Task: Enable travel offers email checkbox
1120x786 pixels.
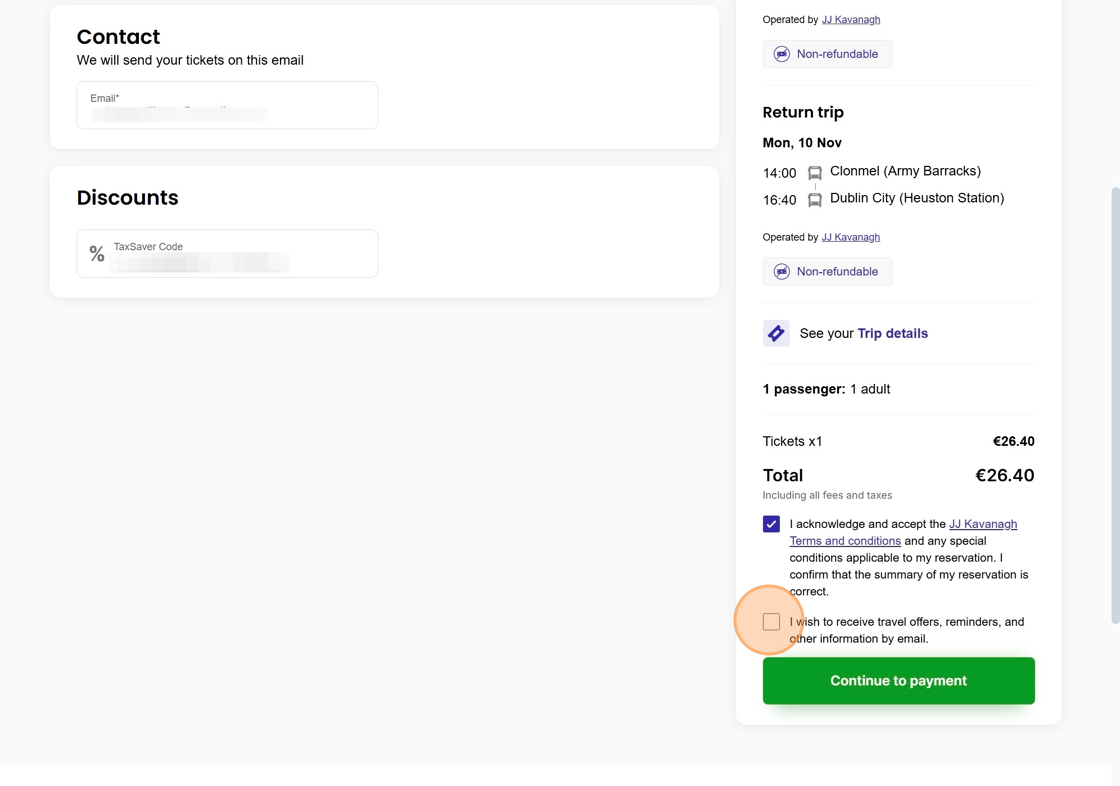Action: 771,622
